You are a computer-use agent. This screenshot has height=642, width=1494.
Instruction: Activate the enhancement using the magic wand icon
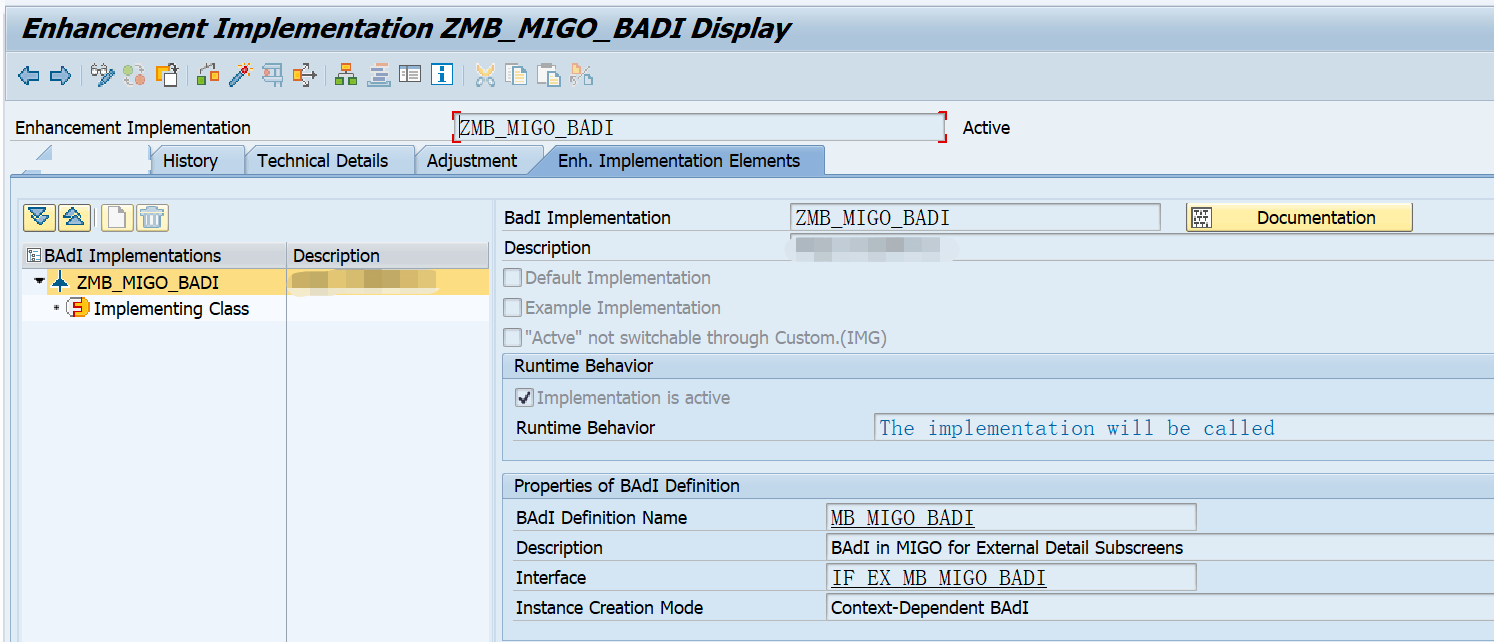point(240,75)
